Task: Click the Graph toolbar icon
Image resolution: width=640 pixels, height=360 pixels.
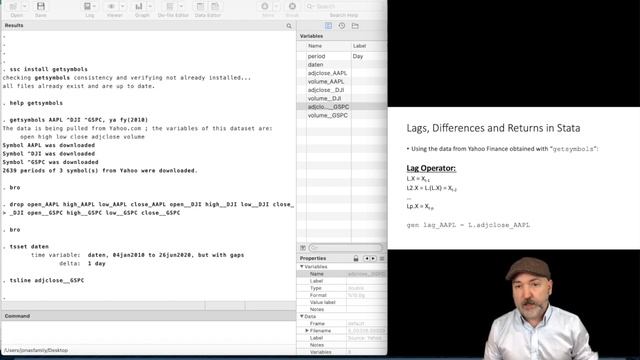Action: tap(139, 6)
